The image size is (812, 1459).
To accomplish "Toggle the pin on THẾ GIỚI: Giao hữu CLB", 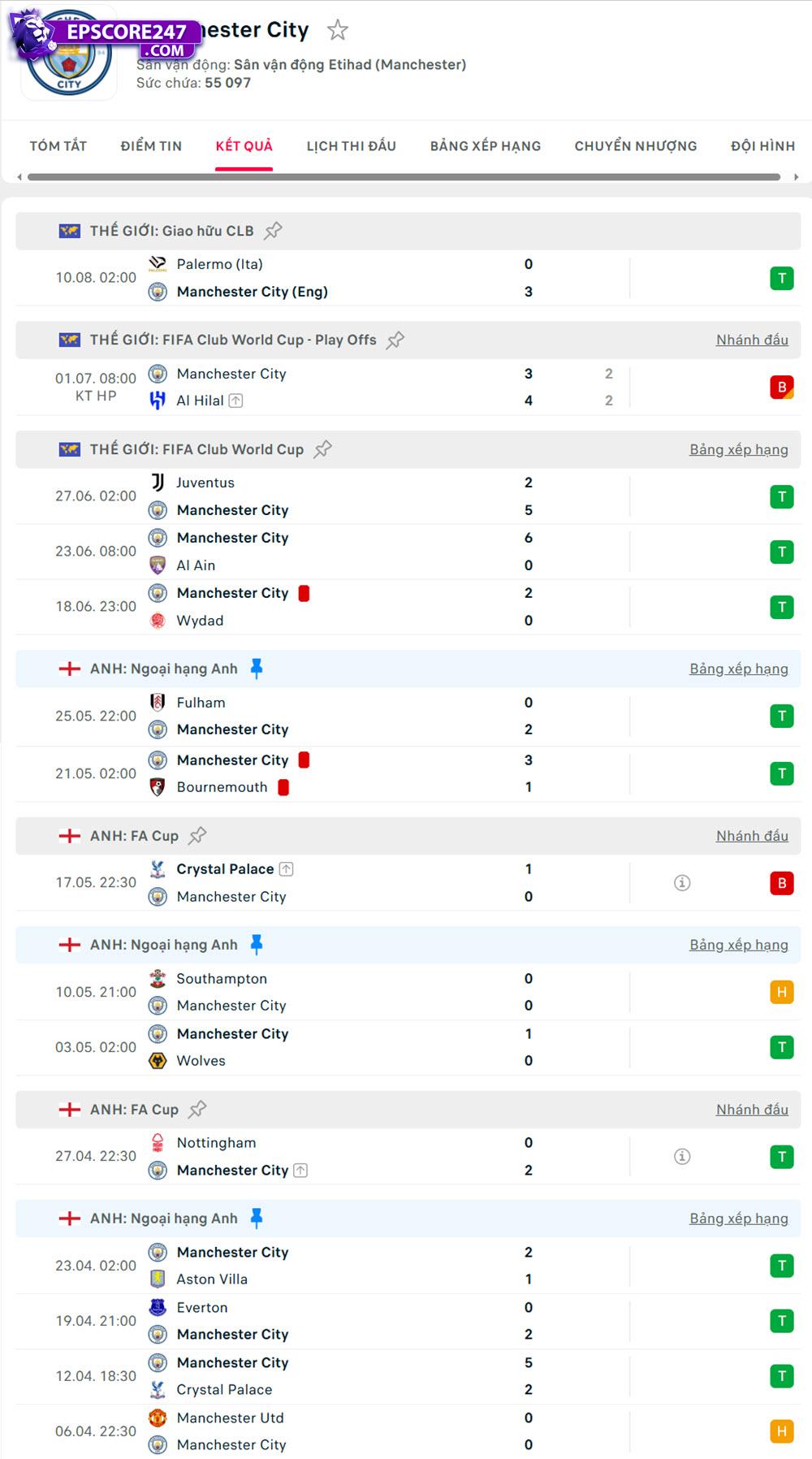I will click(x=272, y=230).
